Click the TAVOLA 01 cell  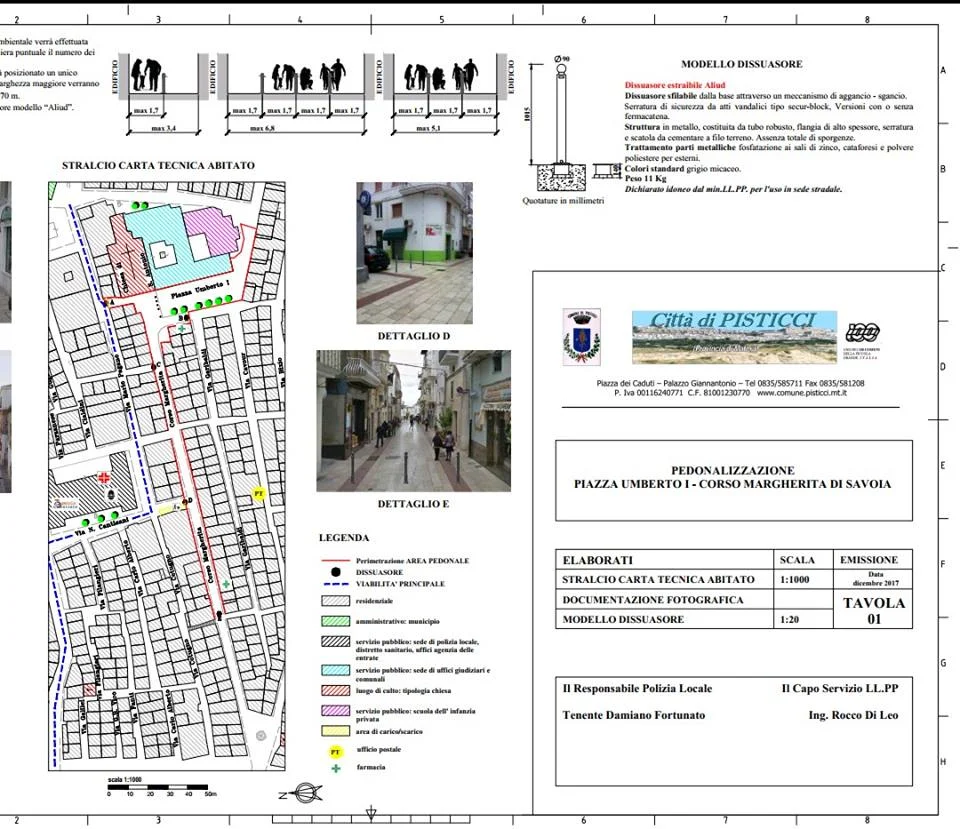[x=874, y=610]
